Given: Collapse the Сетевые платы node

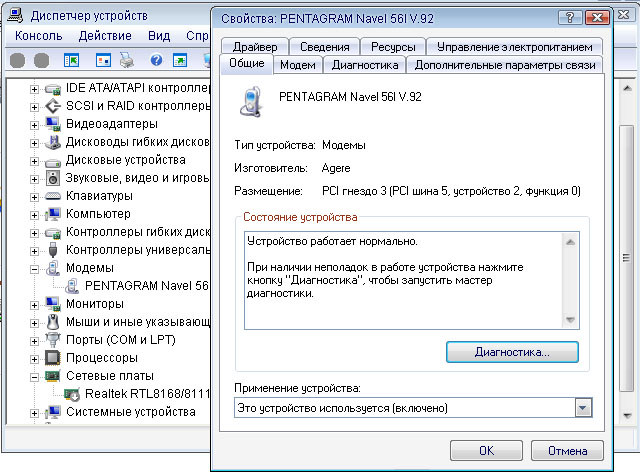Looking at the screenshot, I should point(34,377).
